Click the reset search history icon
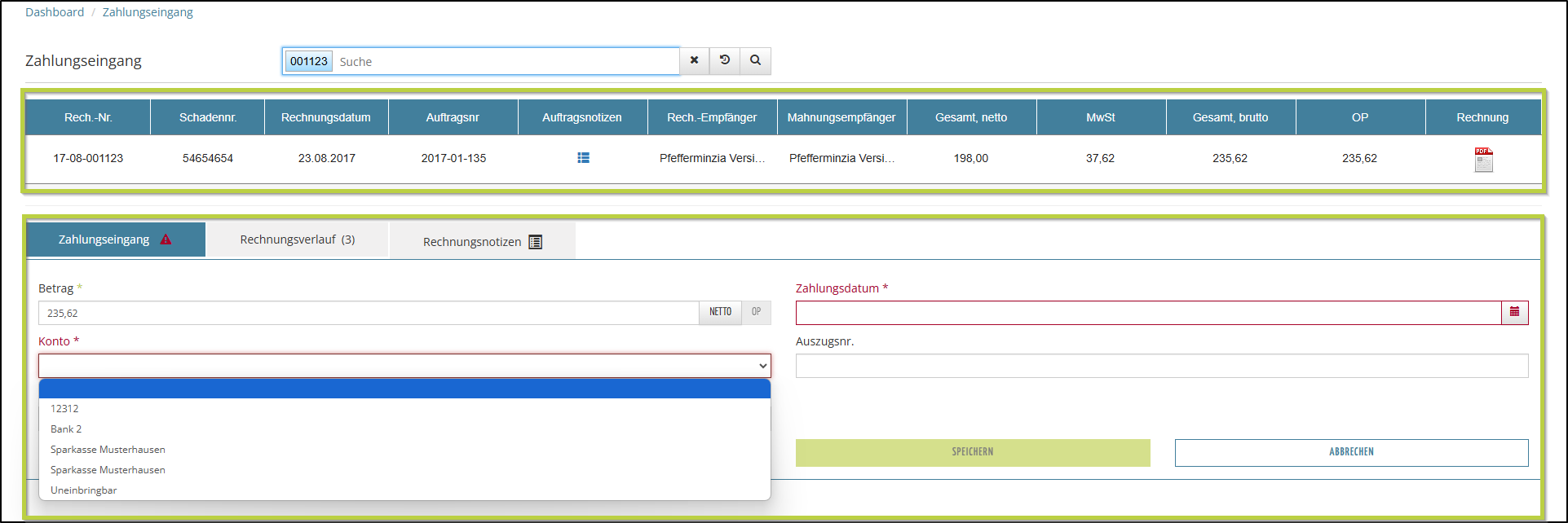This screenshot has height=523, width=1568. coord(725,60)
